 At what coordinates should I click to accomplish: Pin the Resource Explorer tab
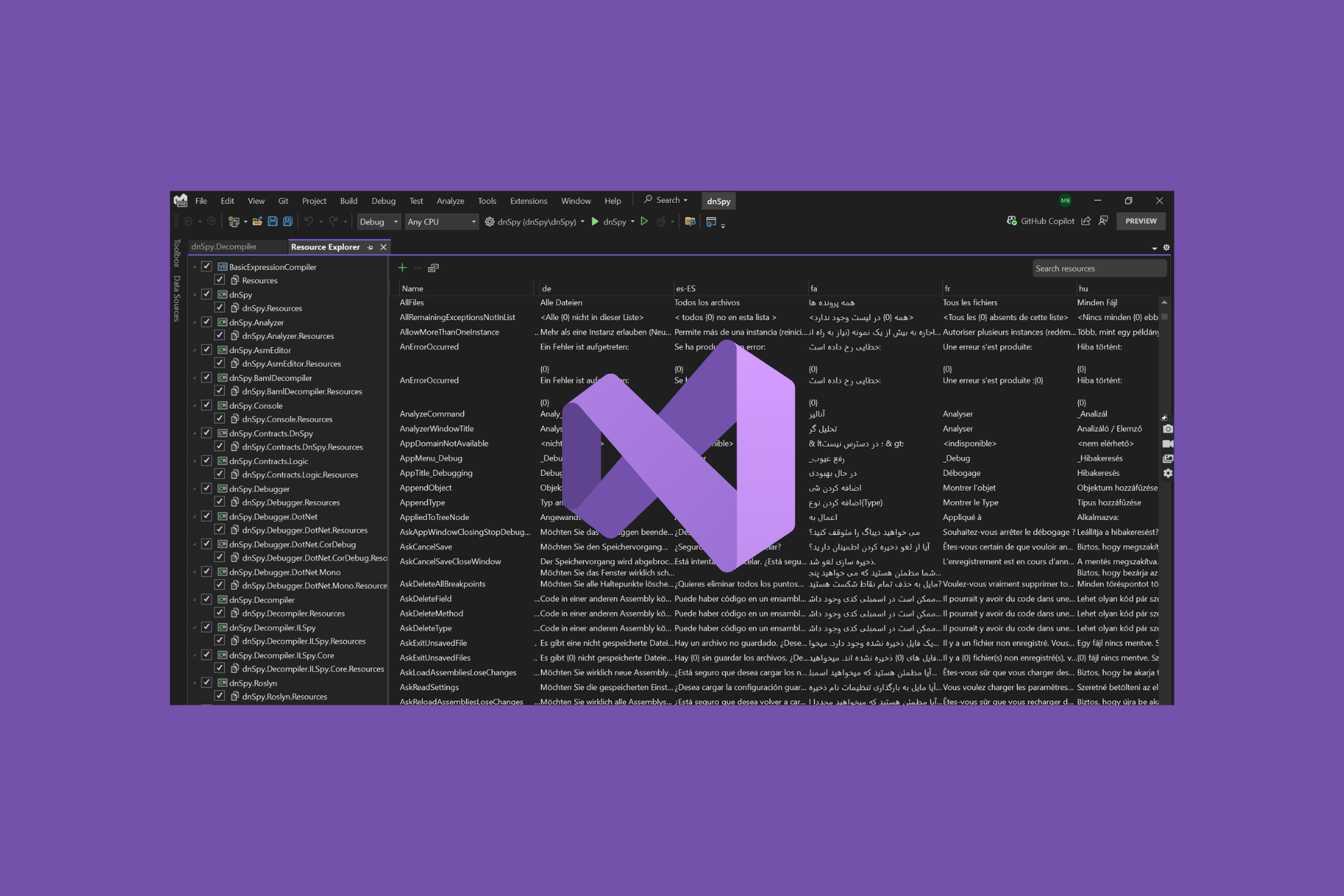[x=370, y=247]
